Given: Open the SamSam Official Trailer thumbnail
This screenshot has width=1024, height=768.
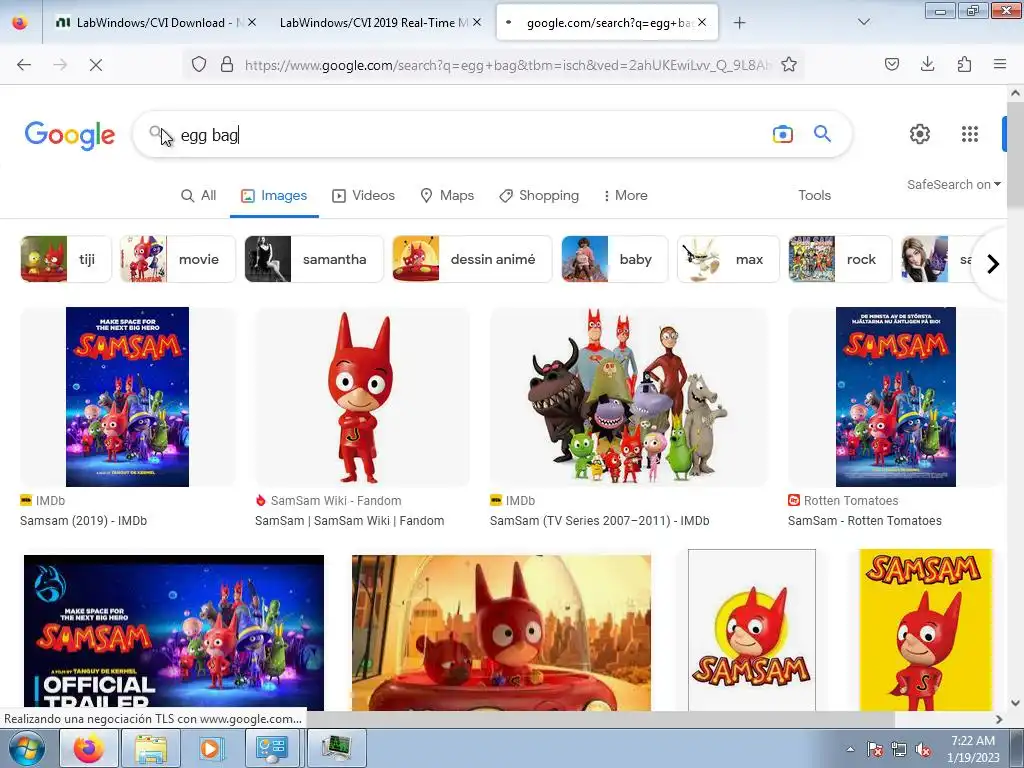Looking at the screenshot, I should tap(174, 632).
